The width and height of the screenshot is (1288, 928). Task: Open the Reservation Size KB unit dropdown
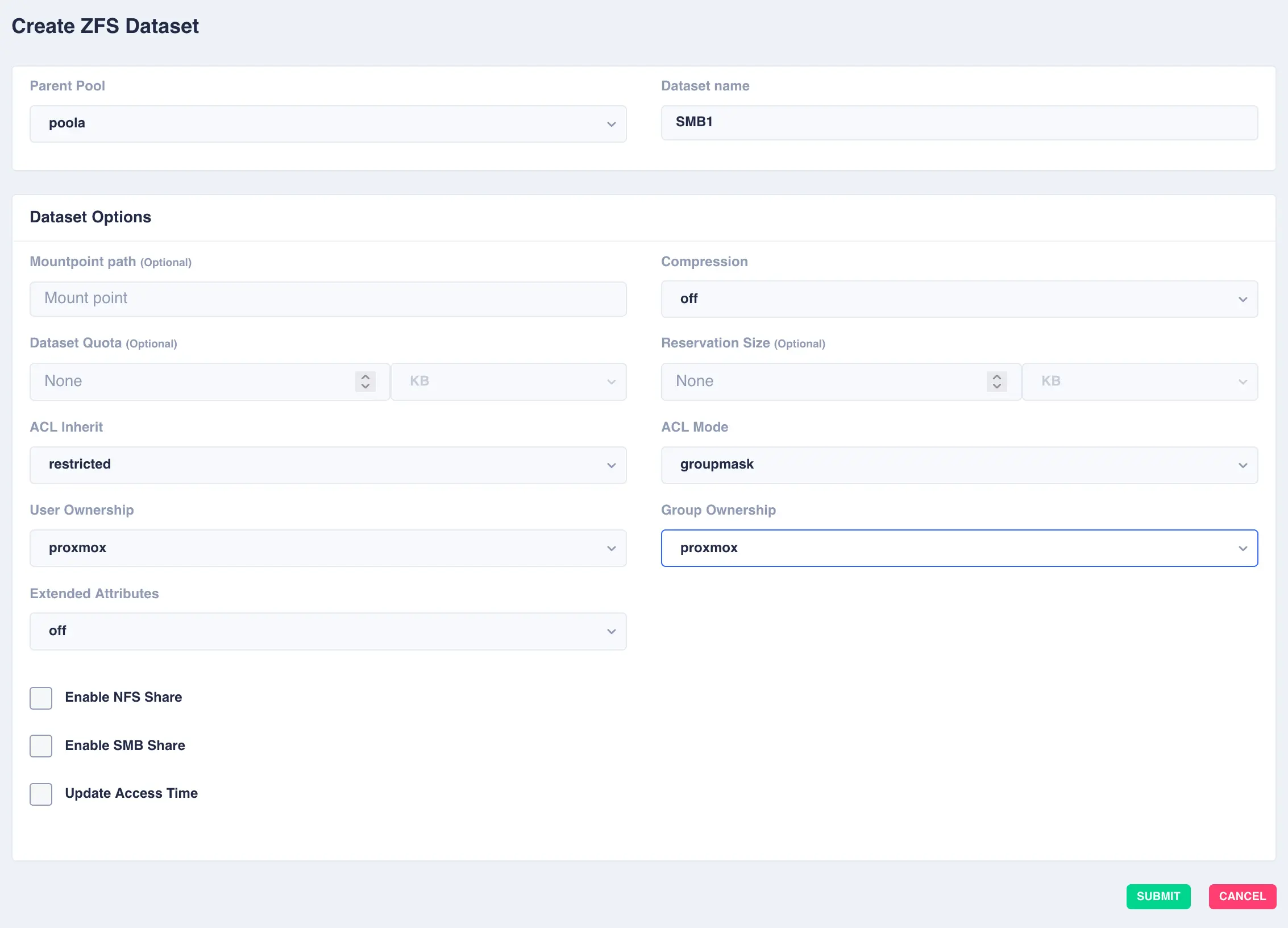(1140, 381)
